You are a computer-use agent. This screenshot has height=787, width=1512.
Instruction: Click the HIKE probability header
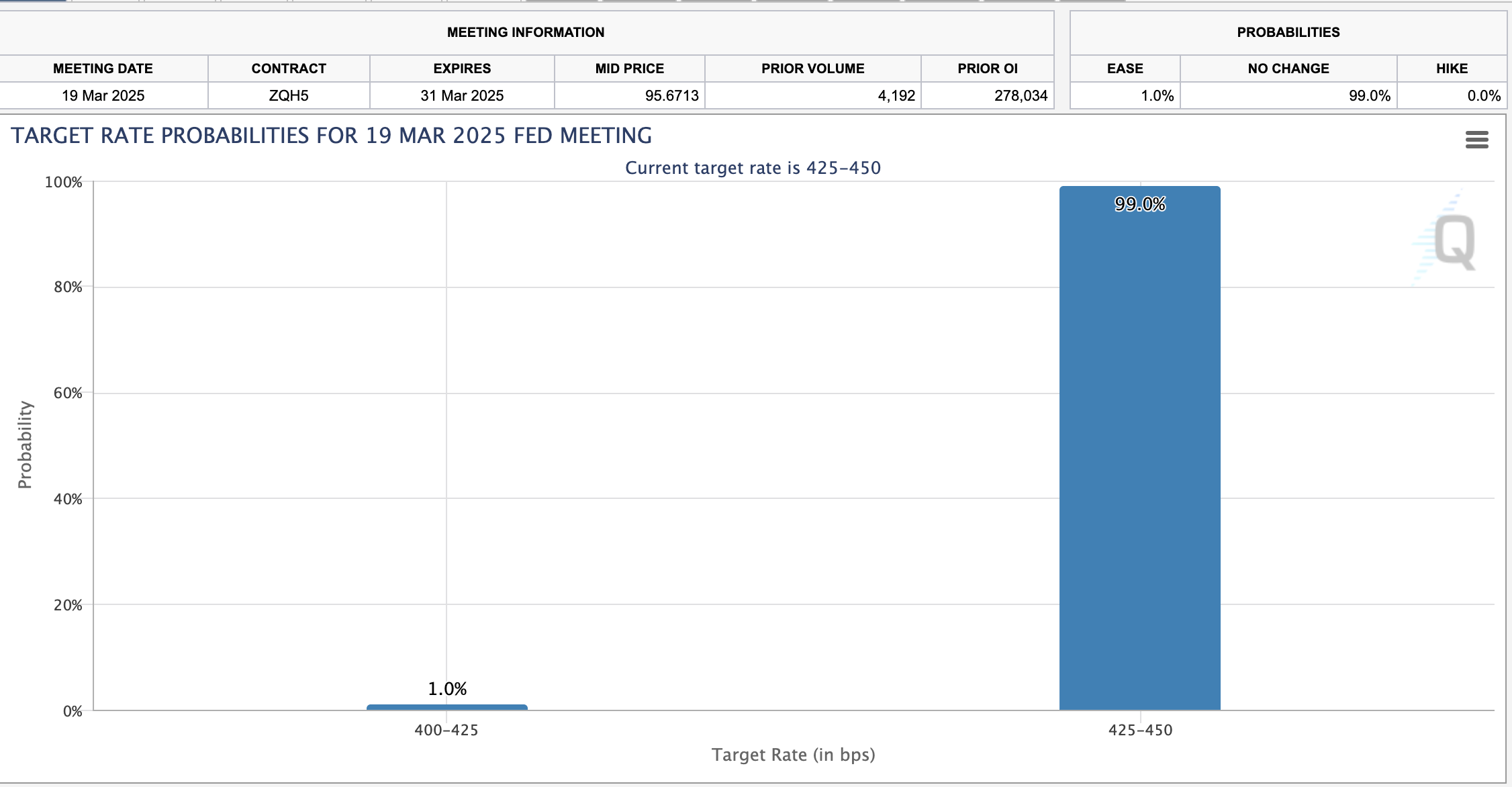(x=1452, y=68)
